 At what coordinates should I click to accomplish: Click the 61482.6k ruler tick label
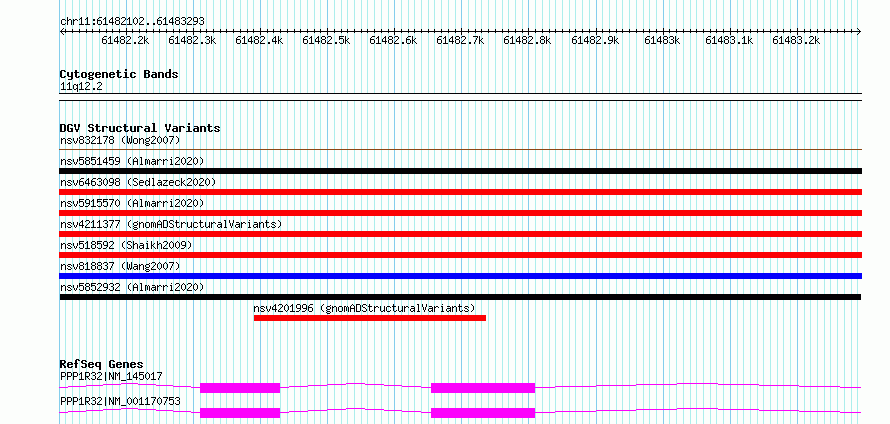(393, 40)
